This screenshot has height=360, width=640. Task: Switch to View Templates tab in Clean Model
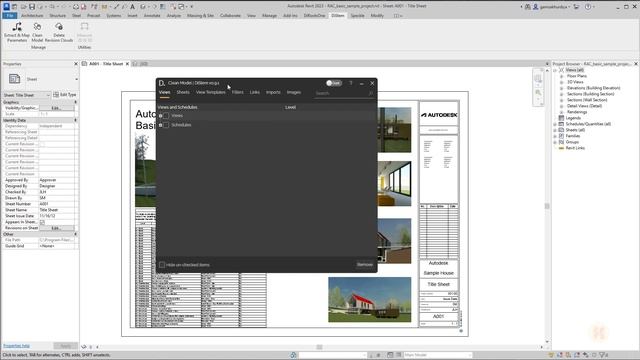[x=211, y=92]
